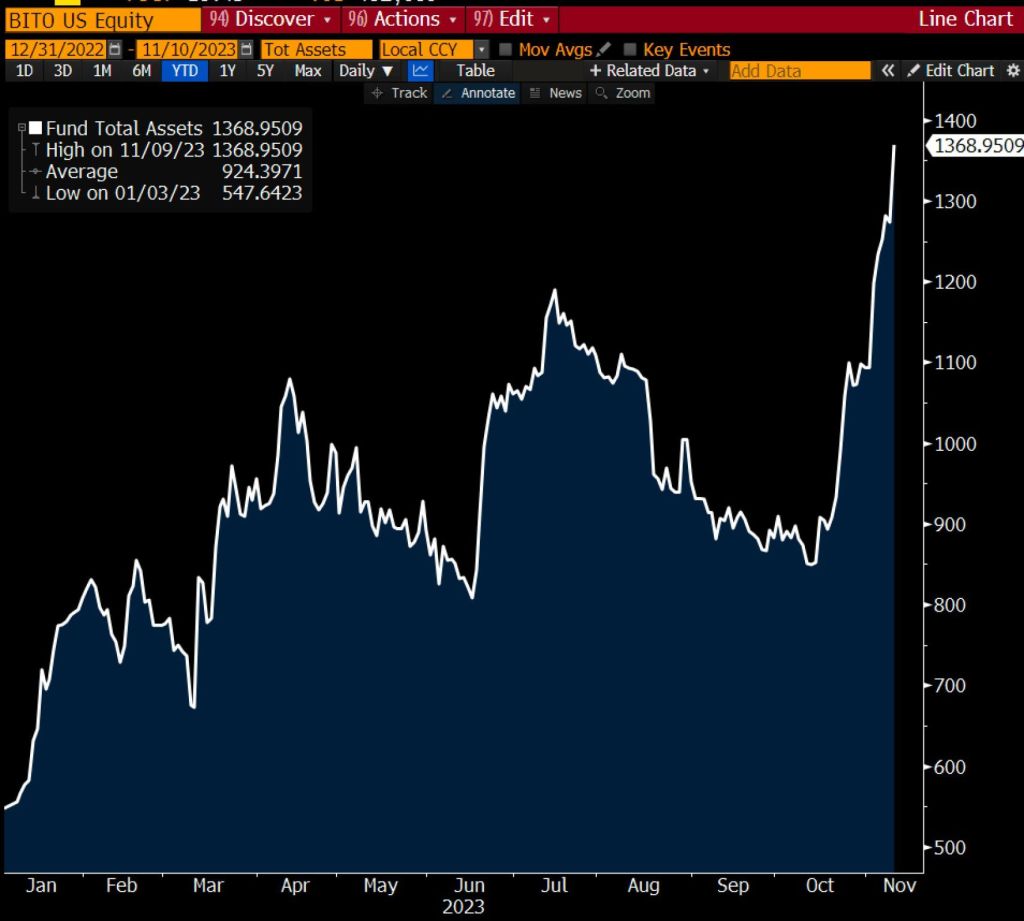Select the Zoom magnifier tool
The image size is (1024, 921).
pyautogui.click(x=621, y=93)
